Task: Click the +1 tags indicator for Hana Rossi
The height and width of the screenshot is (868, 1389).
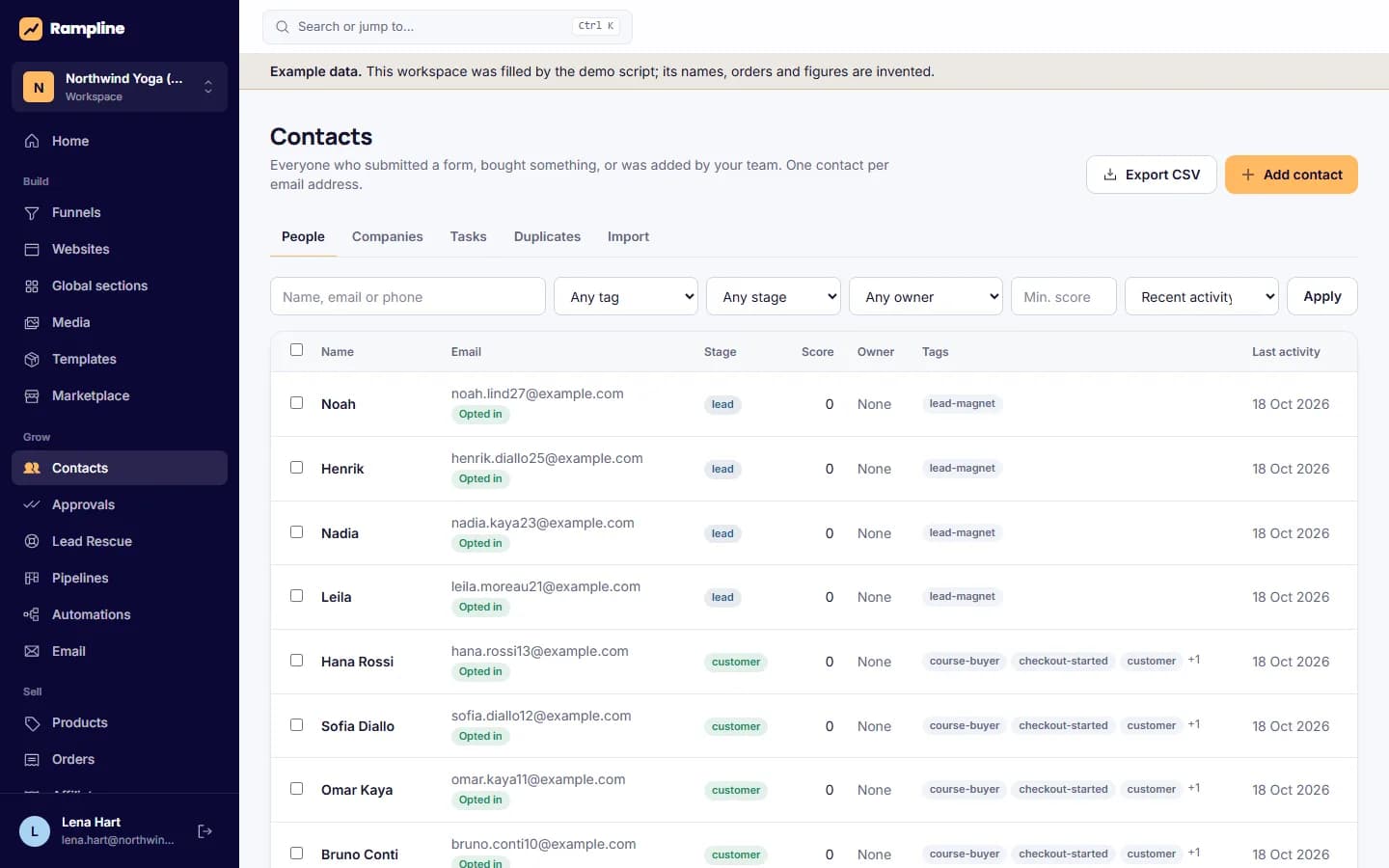Action: (1194, 660)
